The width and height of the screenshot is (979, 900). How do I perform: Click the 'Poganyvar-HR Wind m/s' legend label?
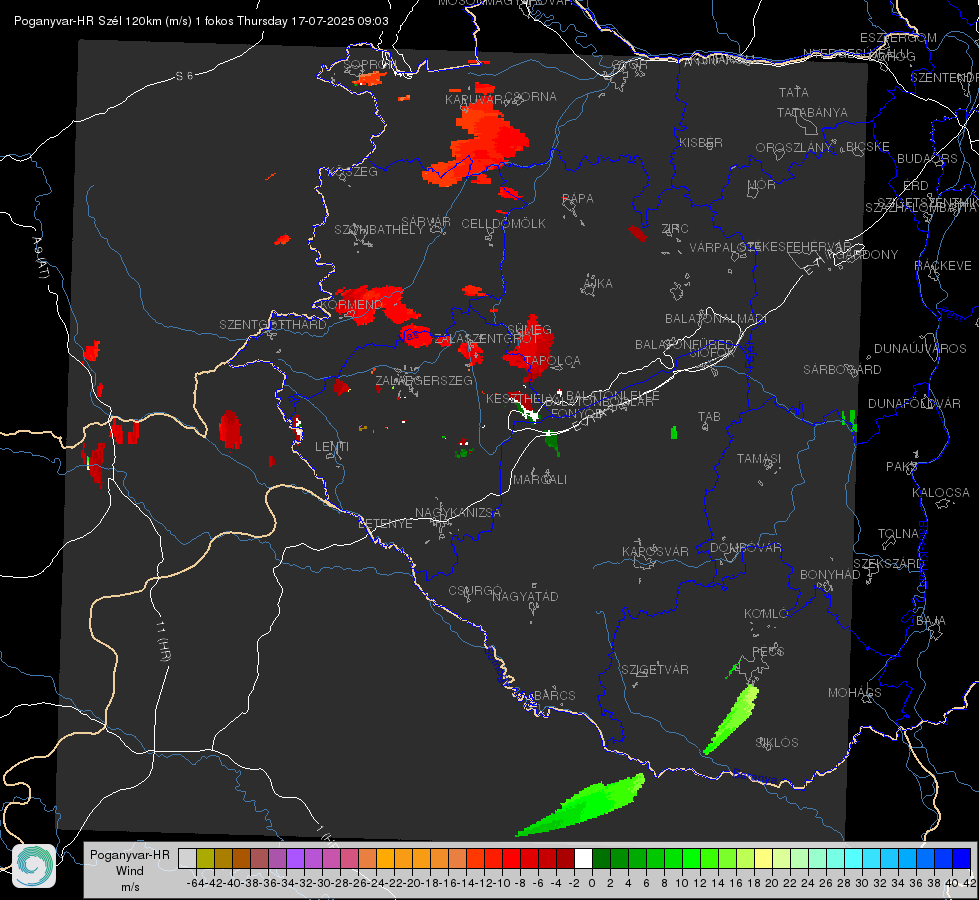click(x=130, y=871)
